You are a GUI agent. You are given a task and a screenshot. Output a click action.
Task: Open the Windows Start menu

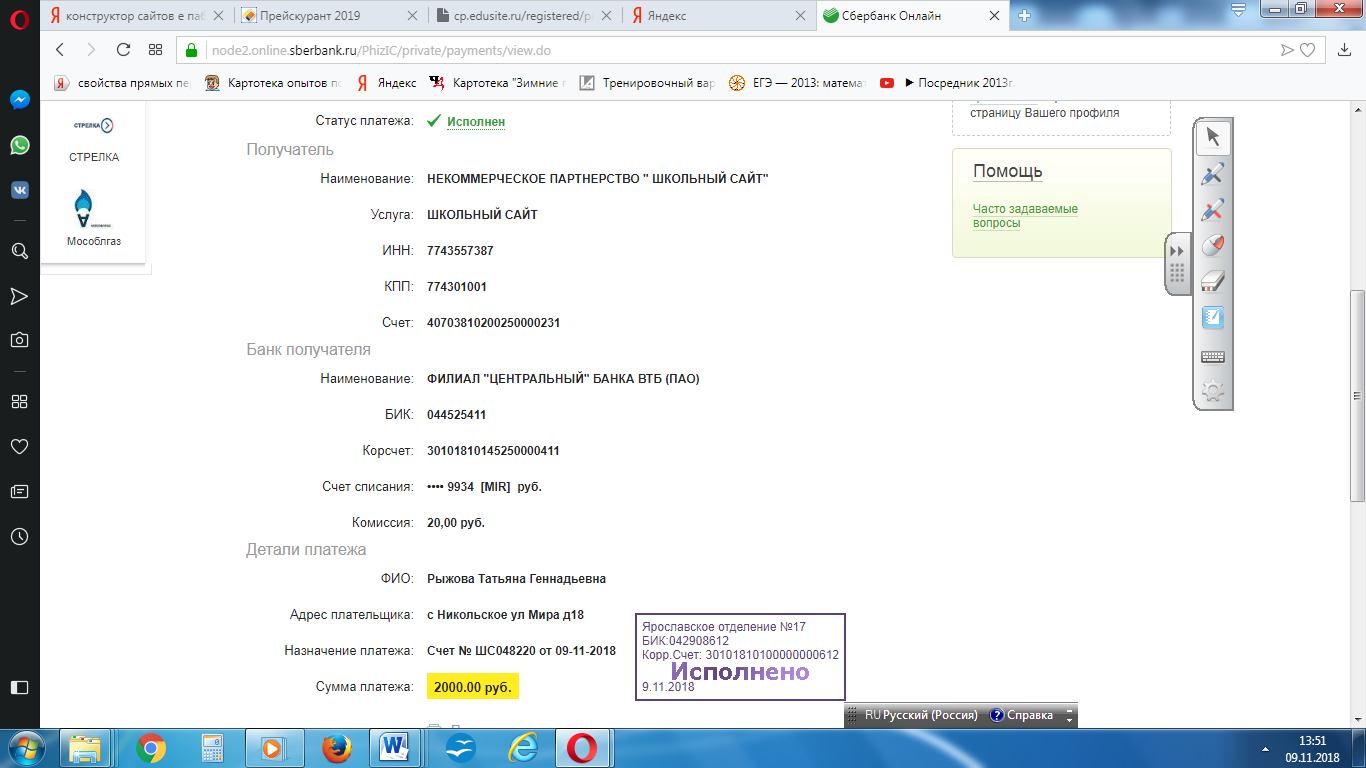click(x=25, y=748)
